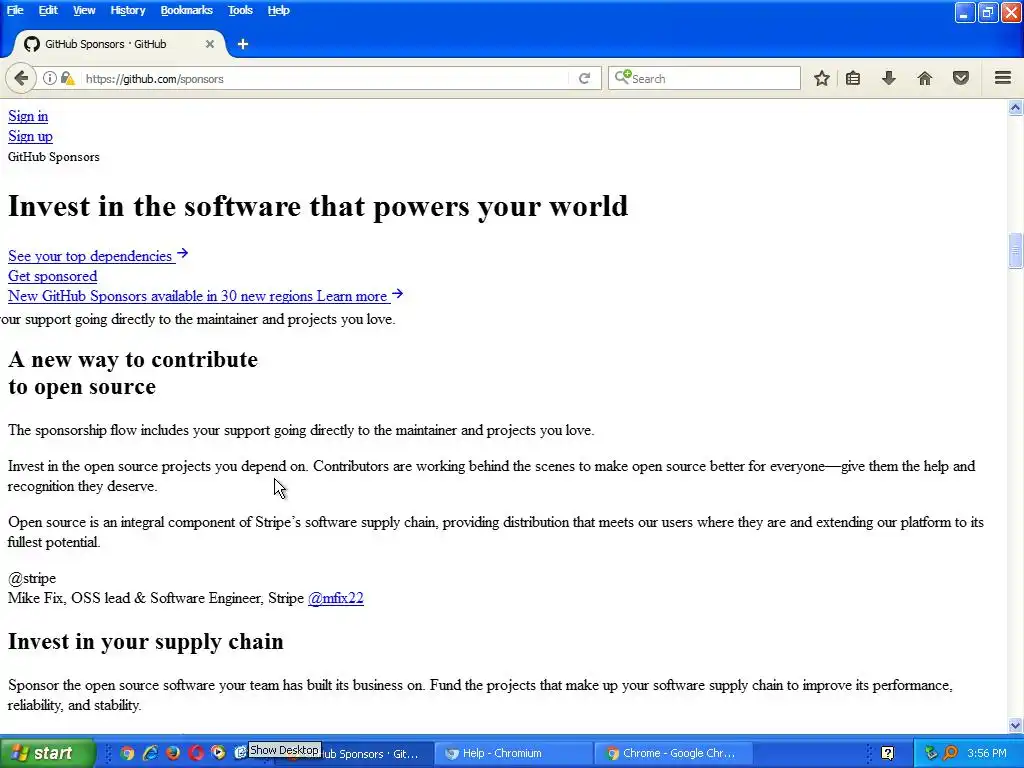Launch Chrome from quick launch bar
Viewport: 1024px width, 768px height.
[x=127, y=753]
